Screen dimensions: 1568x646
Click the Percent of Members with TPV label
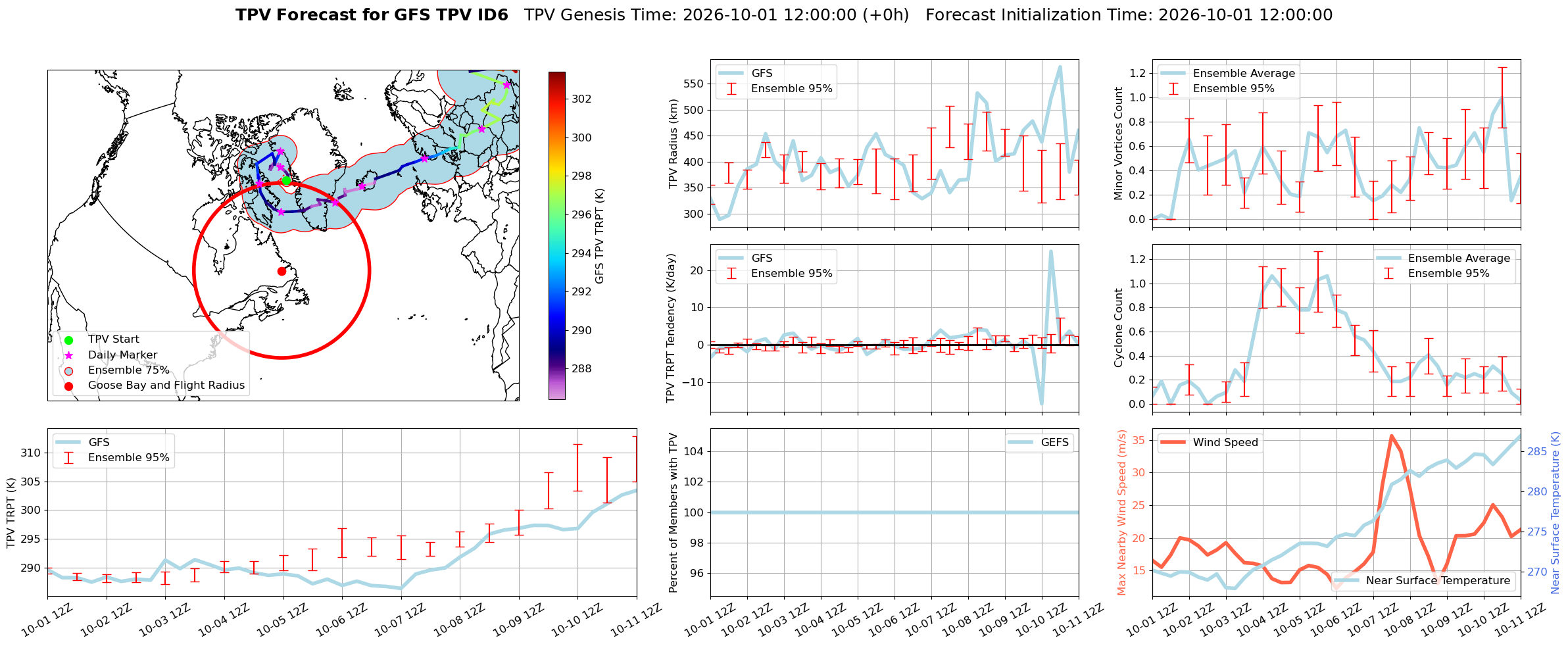673,512
